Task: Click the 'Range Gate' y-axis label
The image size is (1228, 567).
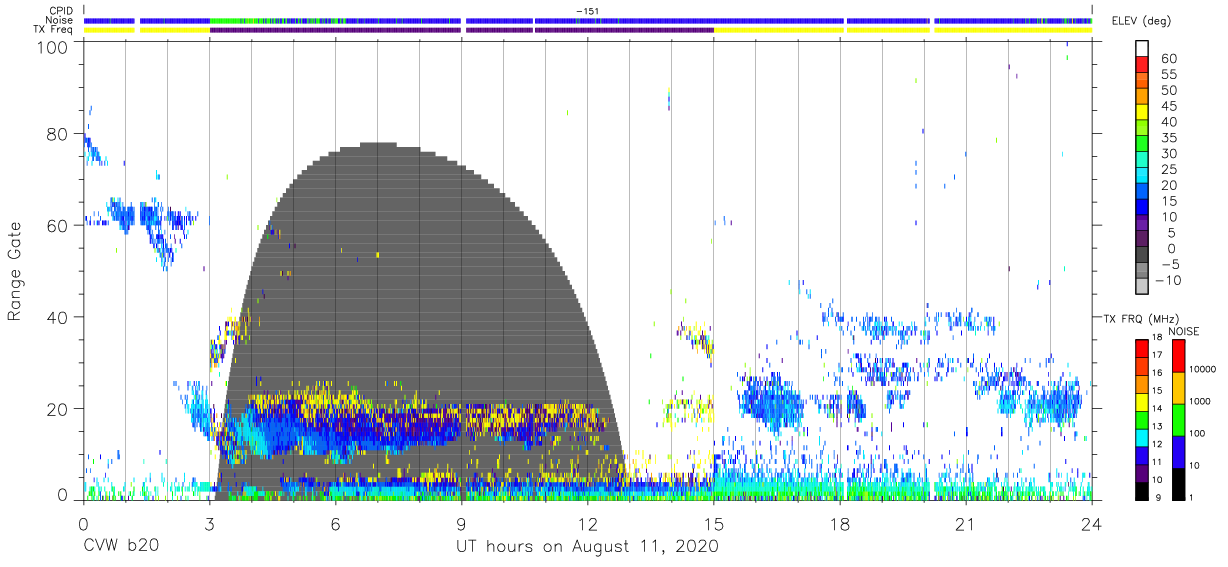Action: [x=15, y=273]
